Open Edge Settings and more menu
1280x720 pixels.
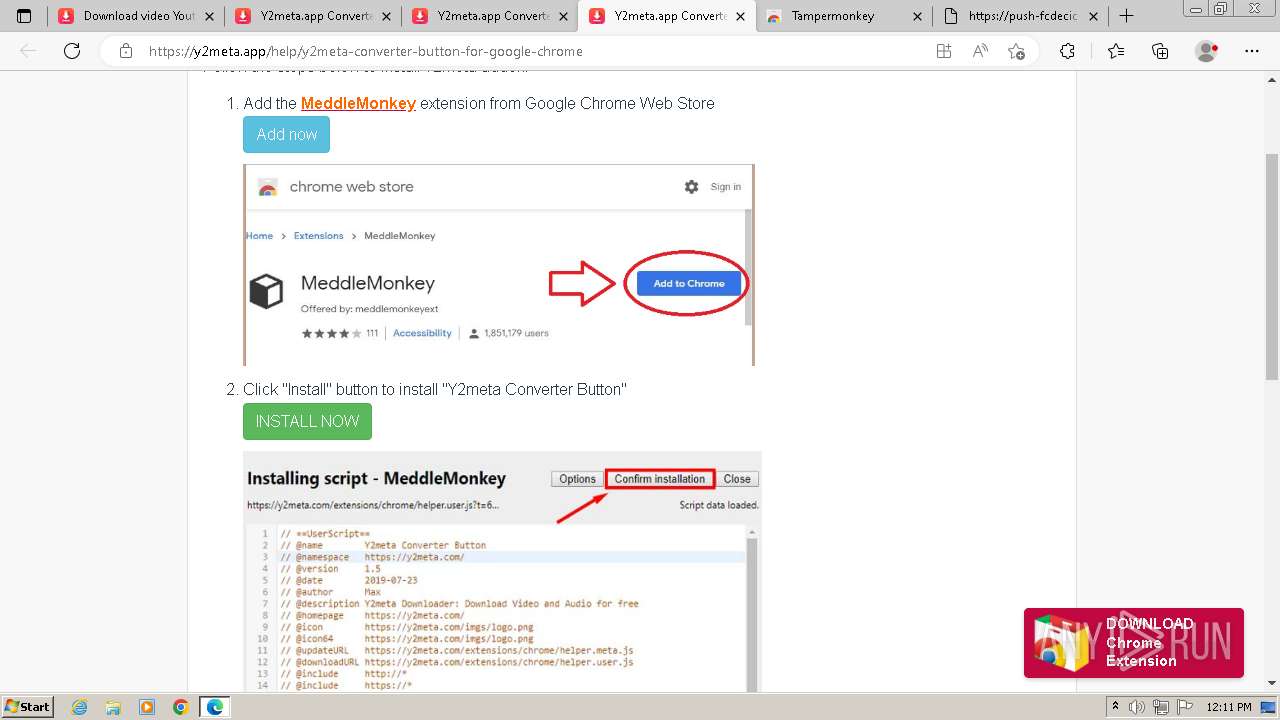(x=1252, y=51)
